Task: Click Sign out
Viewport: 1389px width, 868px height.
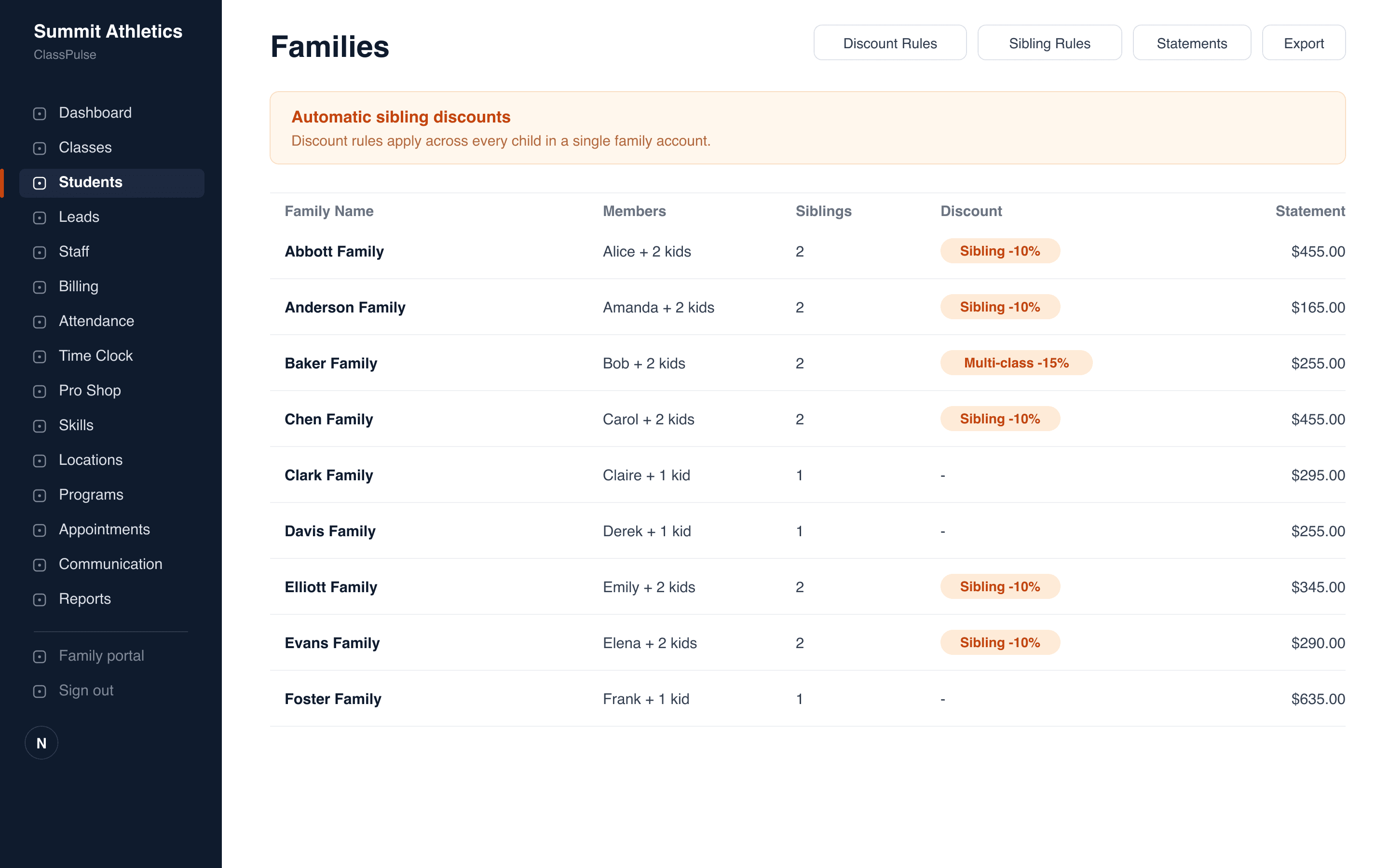Action: pyautogui.click(x=112, y=691)
